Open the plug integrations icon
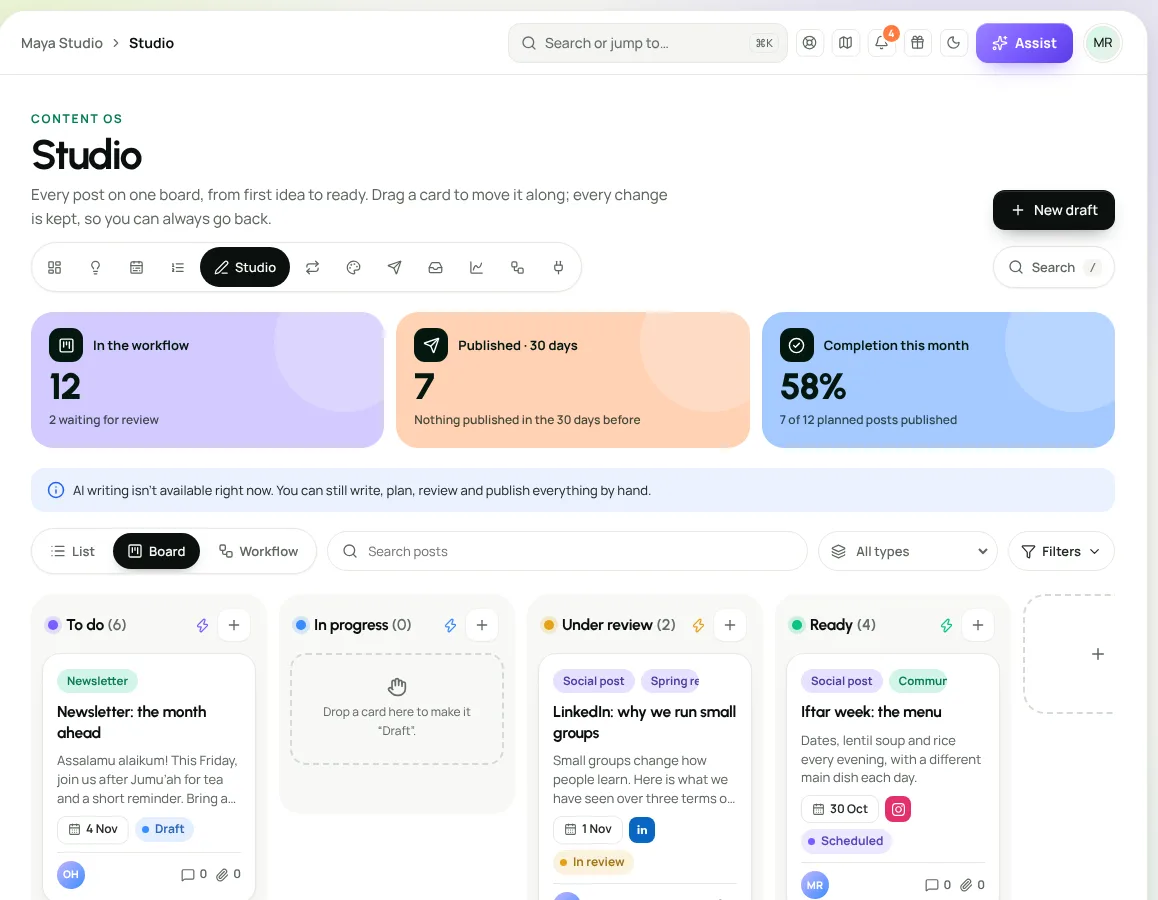 tap(558, 267)
